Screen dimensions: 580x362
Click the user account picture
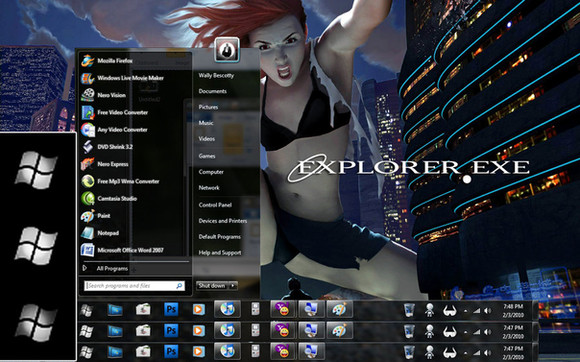(227, 50)
